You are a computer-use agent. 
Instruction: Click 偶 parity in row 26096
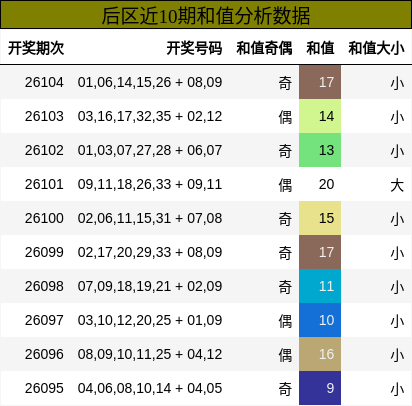click(285, 355)
